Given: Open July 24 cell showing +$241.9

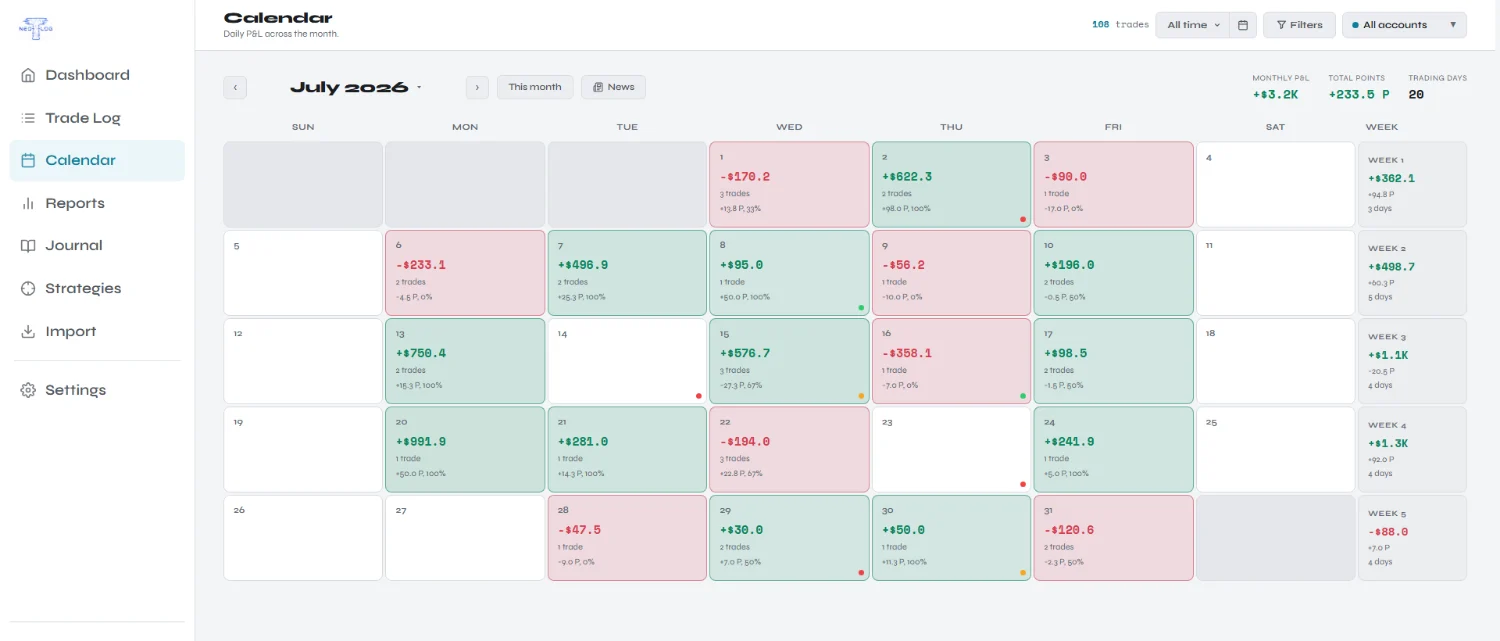Looking at the screenshot, I should (1113, 449).
